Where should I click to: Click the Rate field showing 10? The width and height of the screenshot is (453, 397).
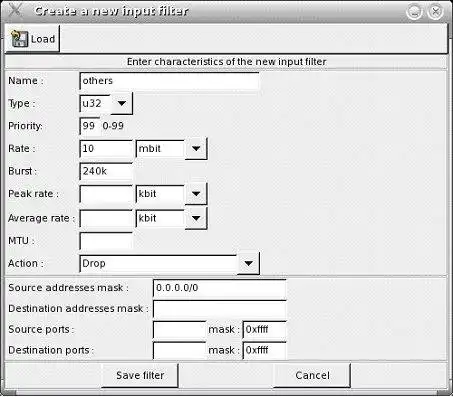(x=106, y=149)
